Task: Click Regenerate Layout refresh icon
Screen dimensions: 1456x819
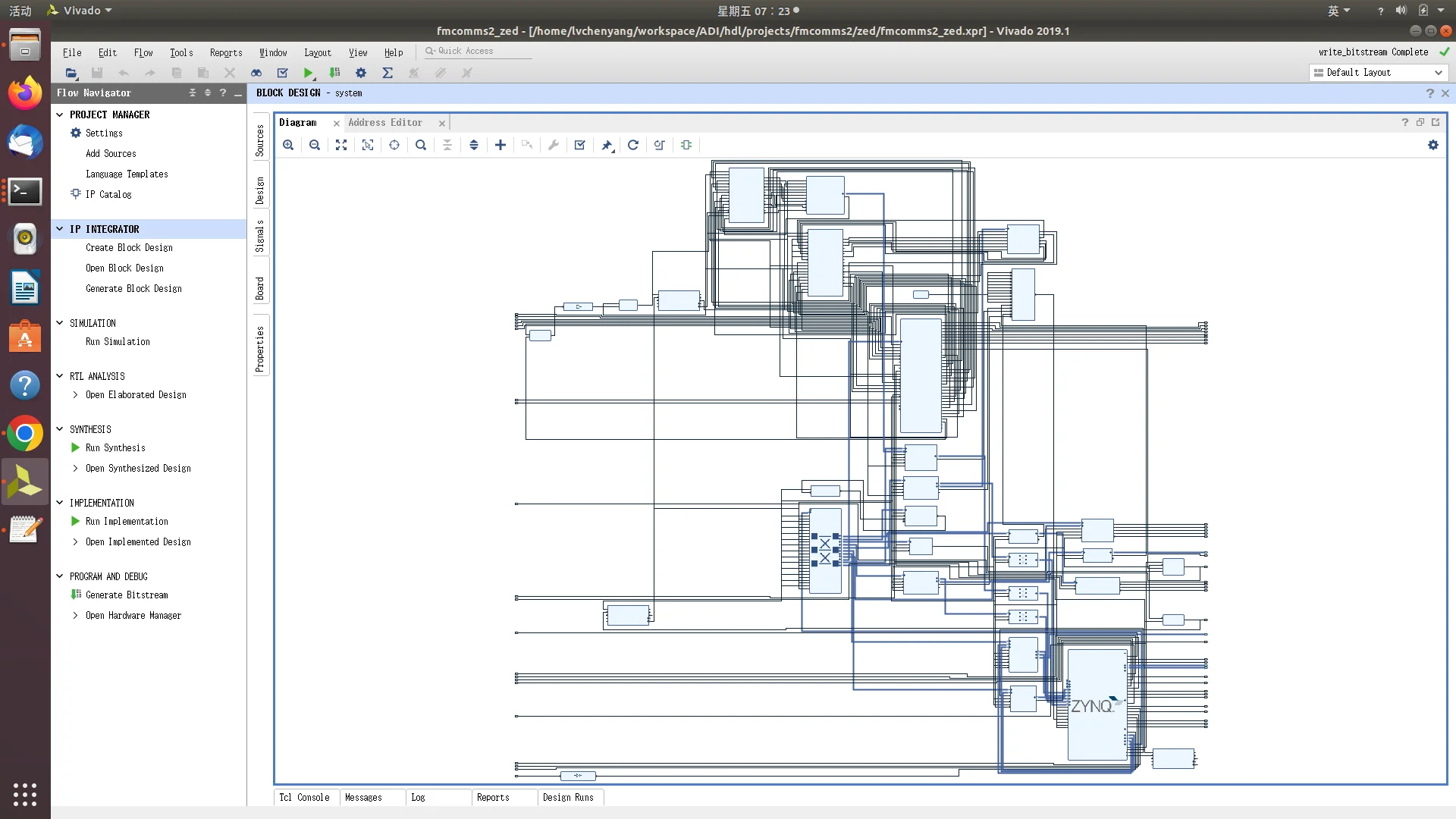Action: click(x=633, y=145)
